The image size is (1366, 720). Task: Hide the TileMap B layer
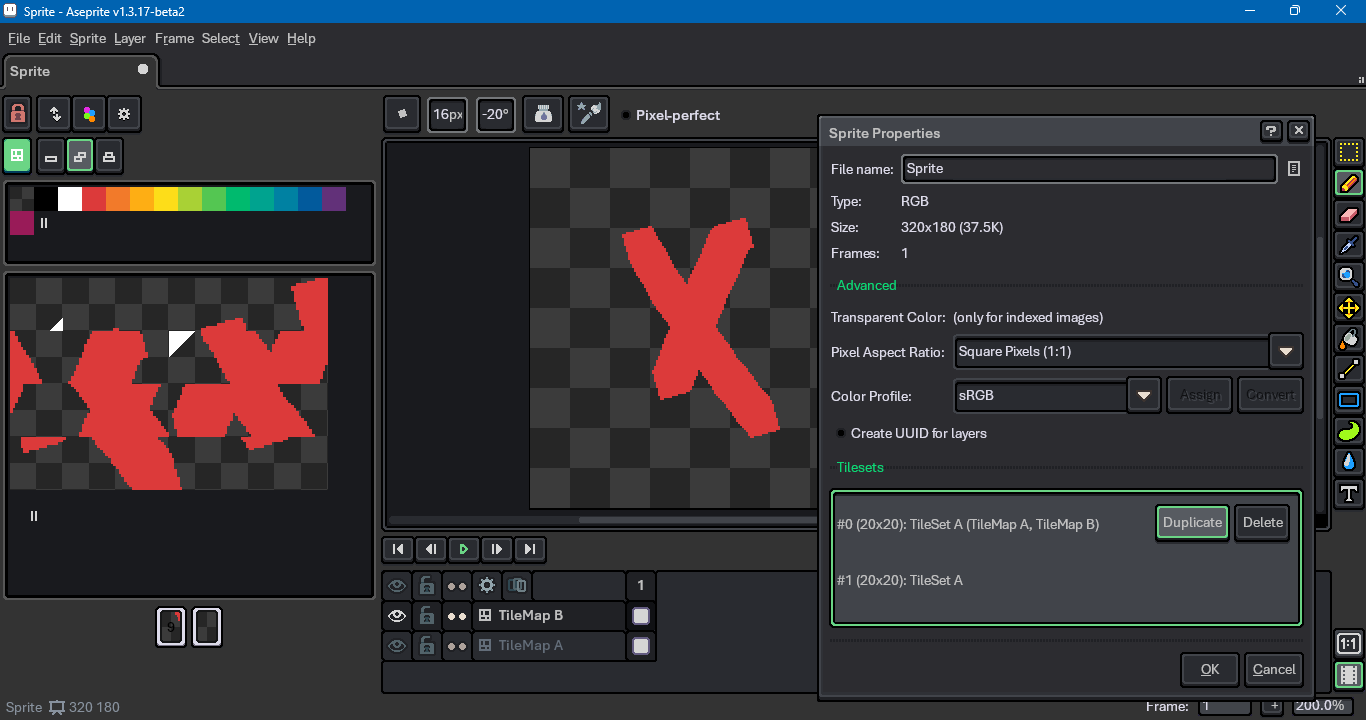(397, 616)
